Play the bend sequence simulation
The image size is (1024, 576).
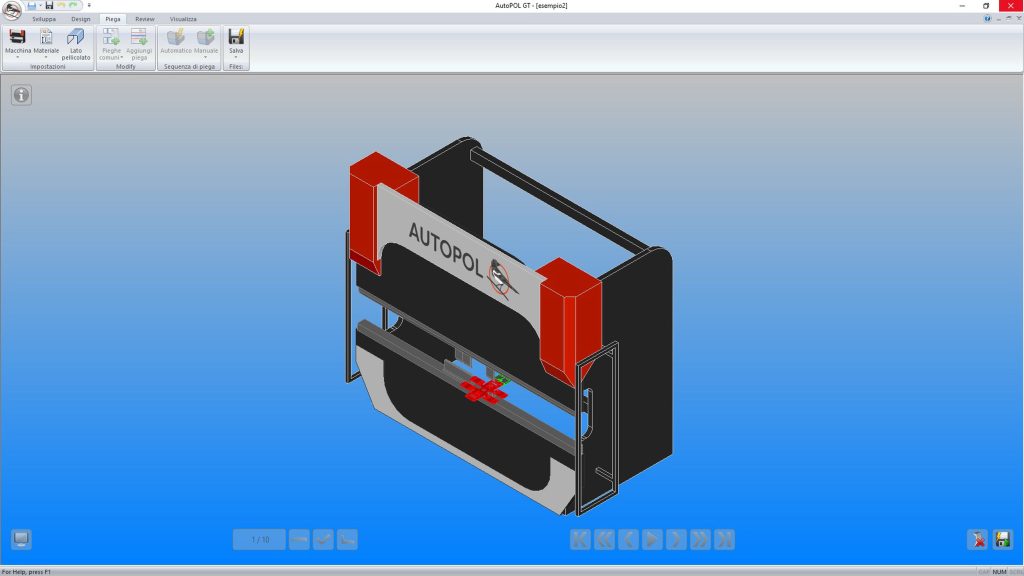pyautogui.click(x=652, y=539)
